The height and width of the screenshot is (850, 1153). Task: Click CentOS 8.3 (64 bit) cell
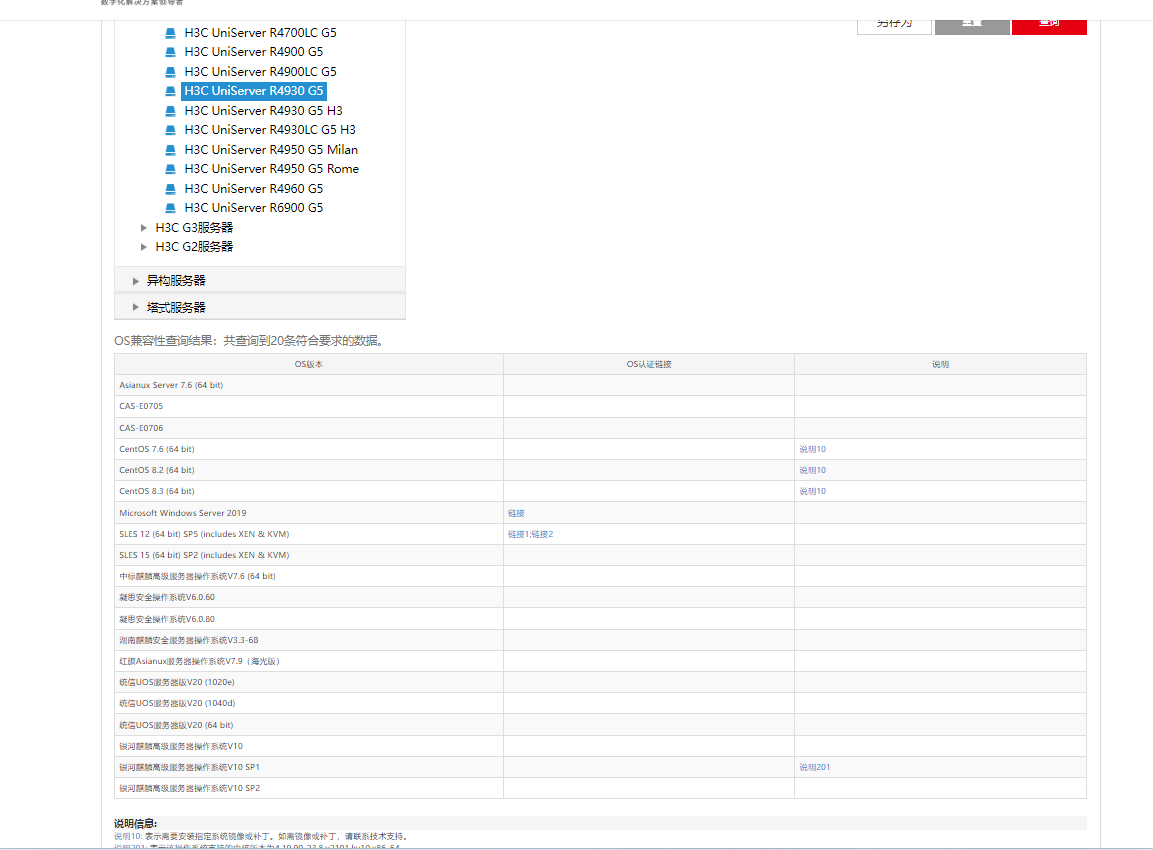click(x=309, y=491)
